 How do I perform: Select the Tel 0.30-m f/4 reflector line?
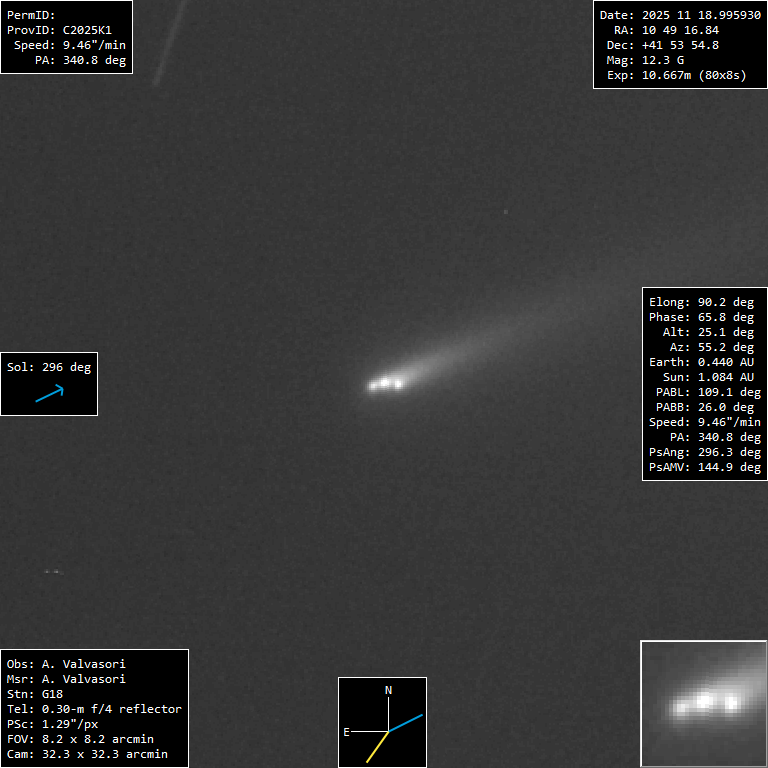pos(94,709)
